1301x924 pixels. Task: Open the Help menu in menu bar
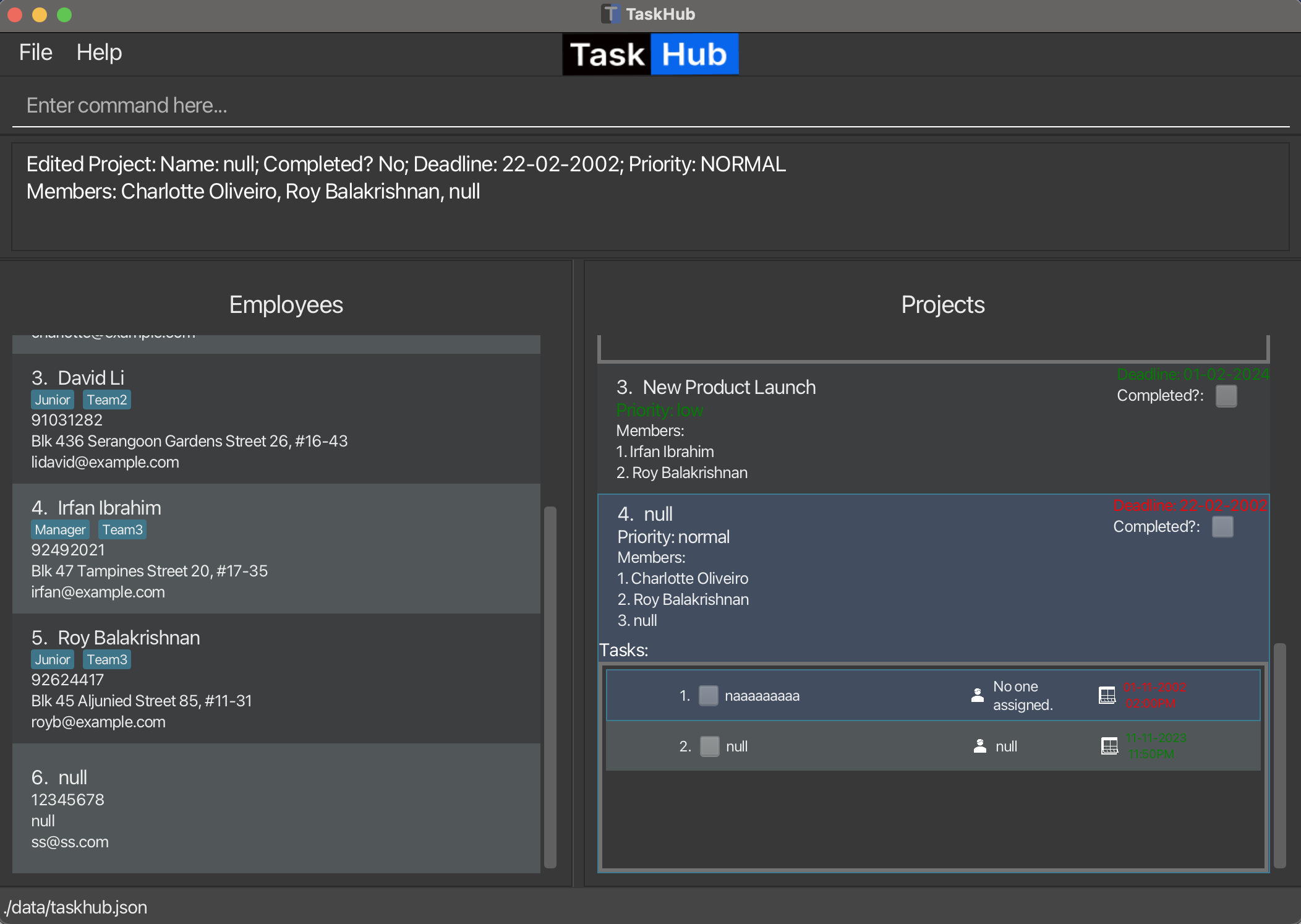tap(98, 52)
